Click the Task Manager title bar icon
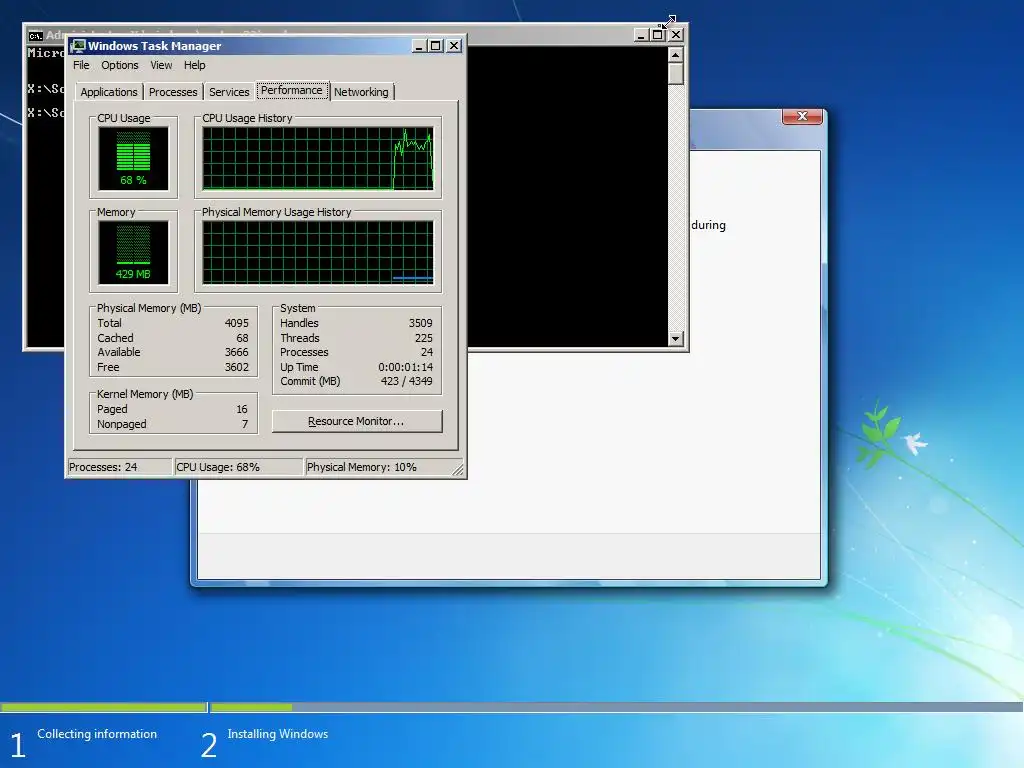The image size is (1024, 768). click(x=78, y=46)
